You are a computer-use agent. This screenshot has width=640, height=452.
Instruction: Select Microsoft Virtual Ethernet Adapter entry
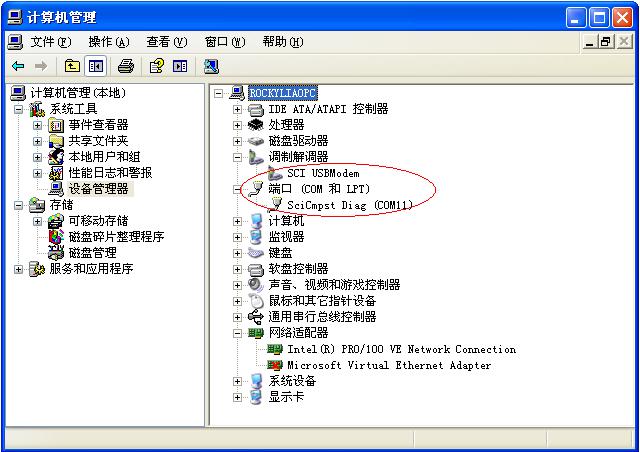click(389, 365)
